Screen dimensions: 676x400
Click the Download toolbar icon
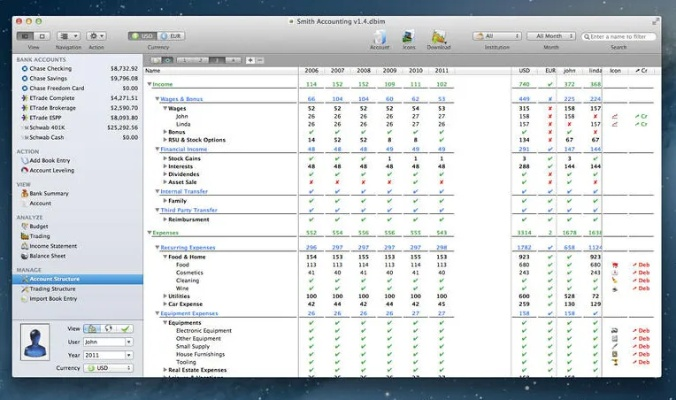pyautogui.click(x=438, y=35)
